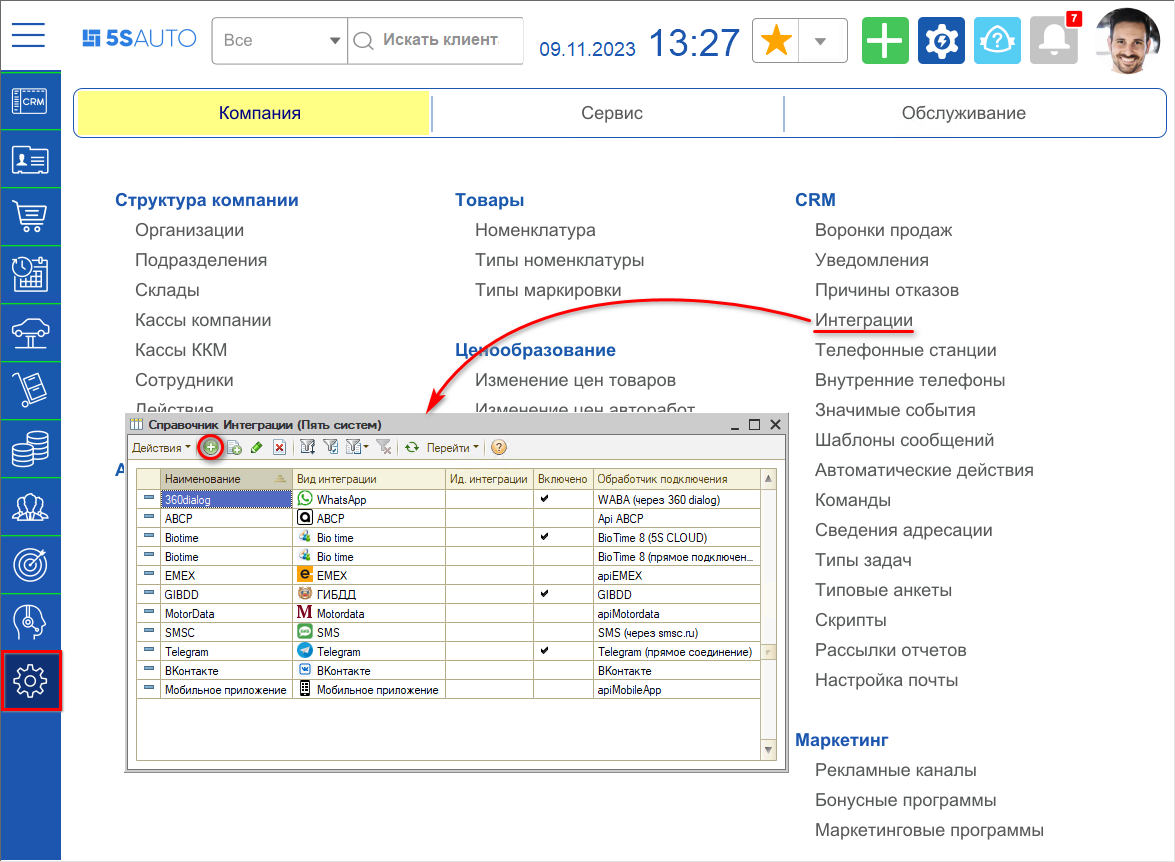Open the staff group sidebar section

pos(30,507)
